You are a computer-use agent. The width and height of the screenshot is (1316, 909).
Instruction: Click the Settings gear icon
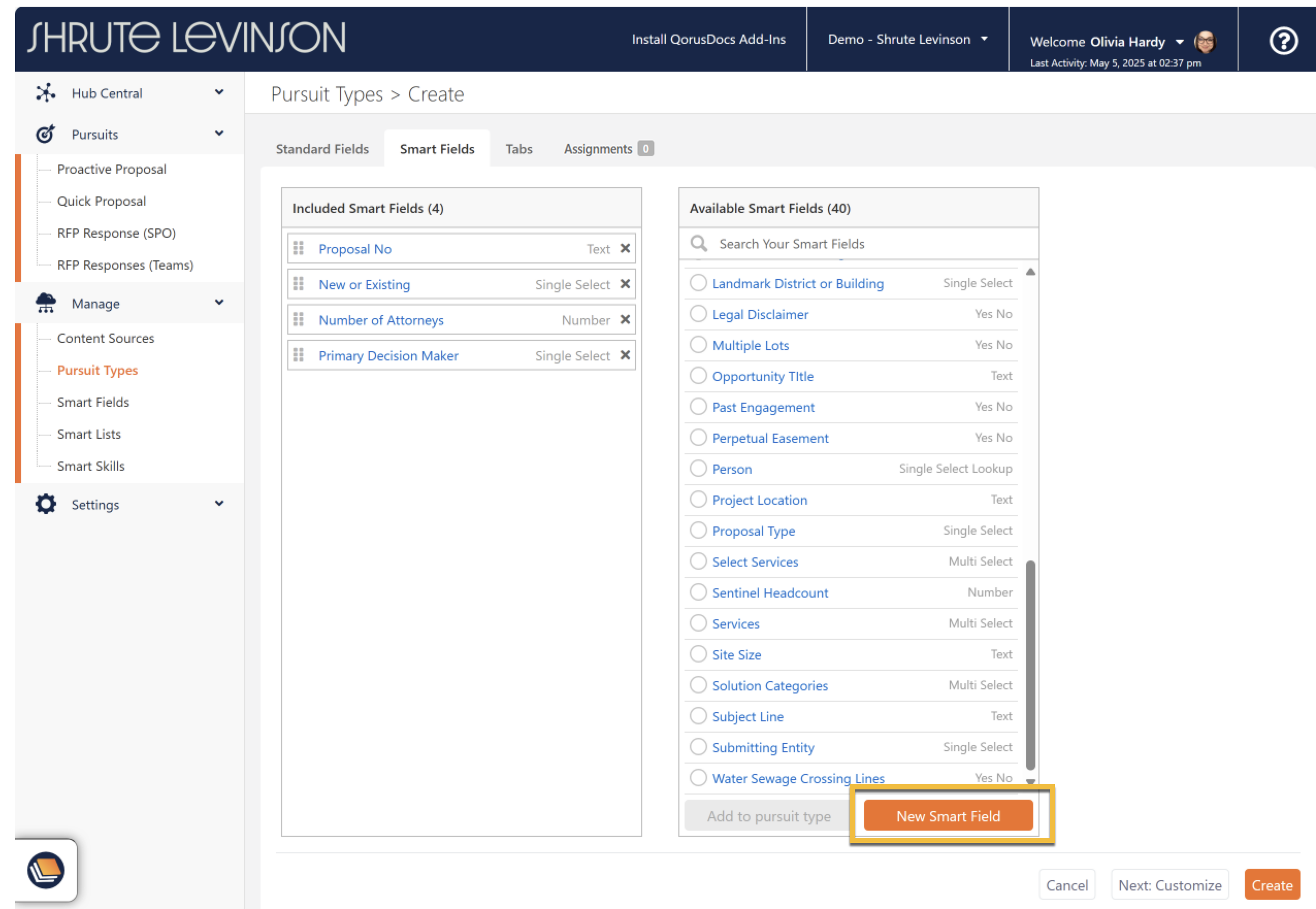click(x=45, y=504)
